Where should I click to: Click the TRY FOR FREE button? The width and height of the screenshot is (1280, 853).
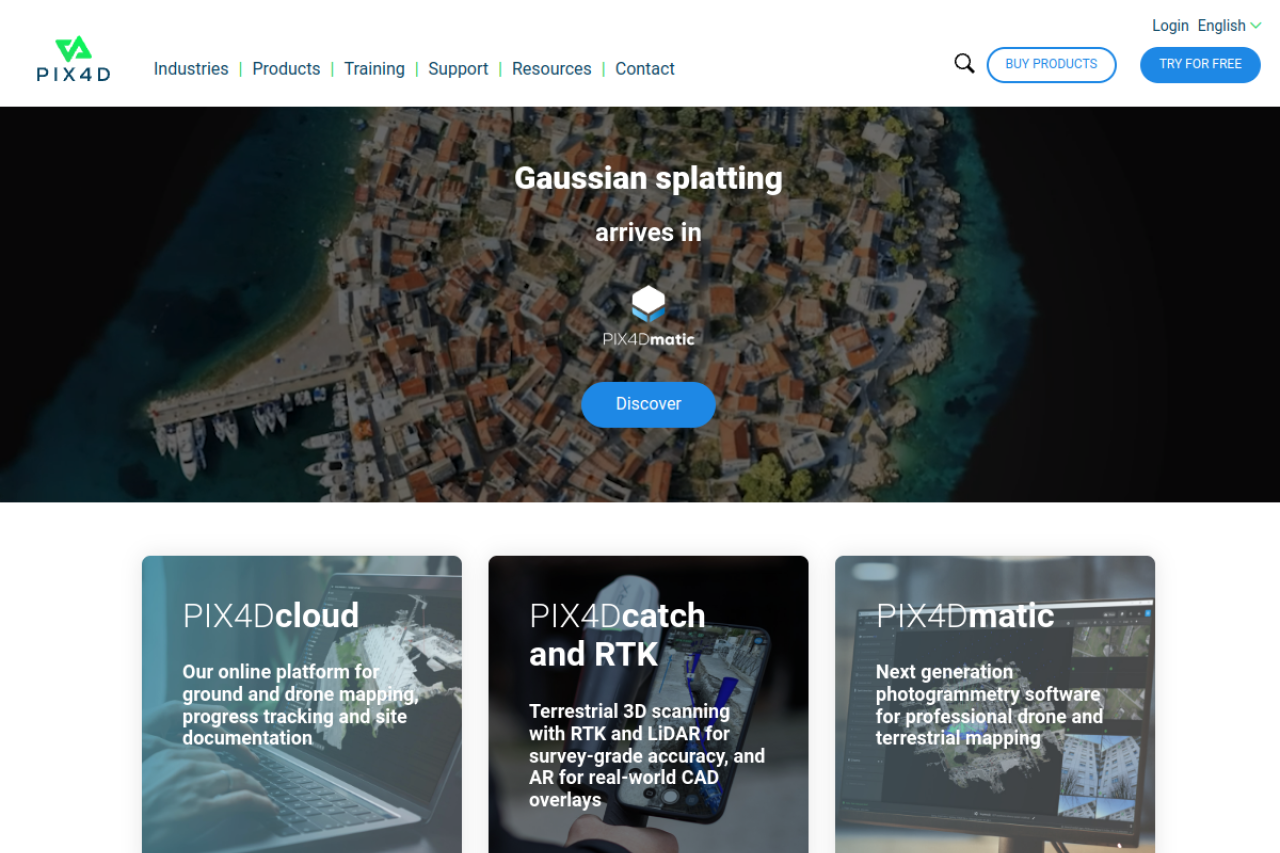1200,65
